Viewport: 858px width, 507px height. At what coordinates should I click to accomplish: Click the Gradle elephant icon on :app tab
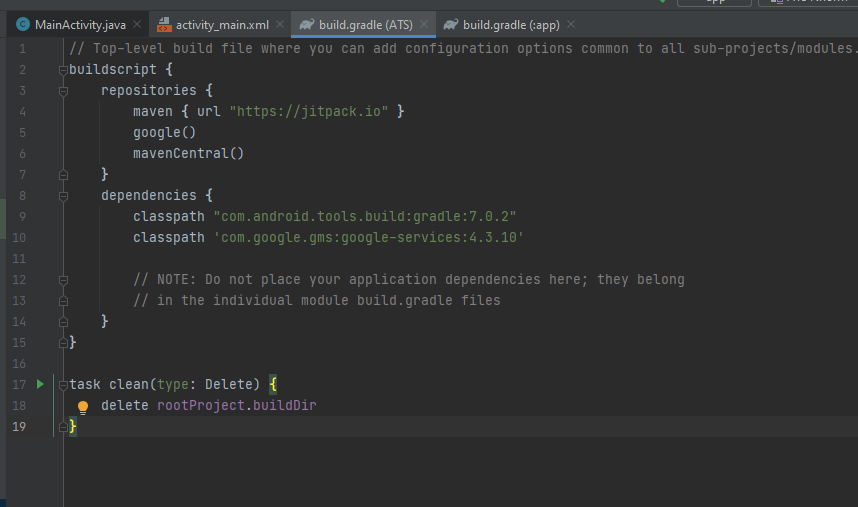[x=451, y=25]
